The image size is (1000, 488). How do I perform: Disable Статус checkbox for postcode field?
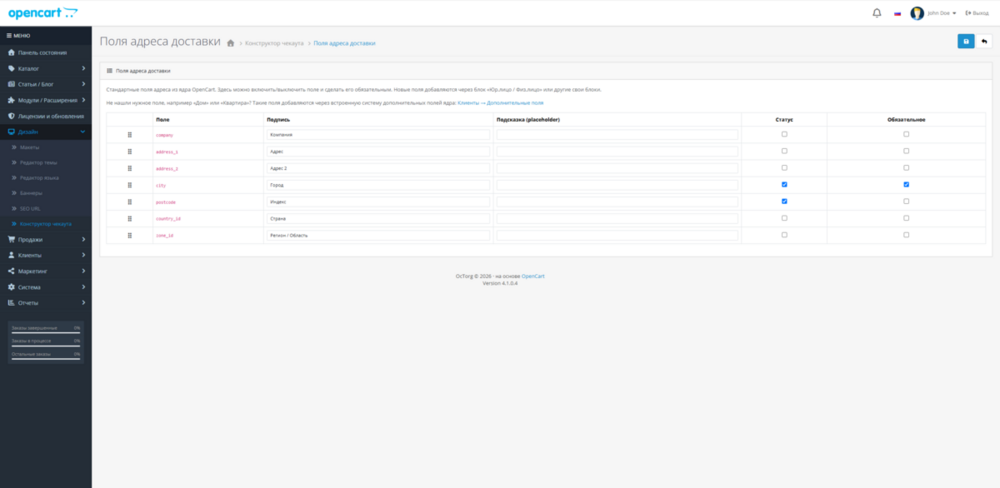click(x=784, y=201)
